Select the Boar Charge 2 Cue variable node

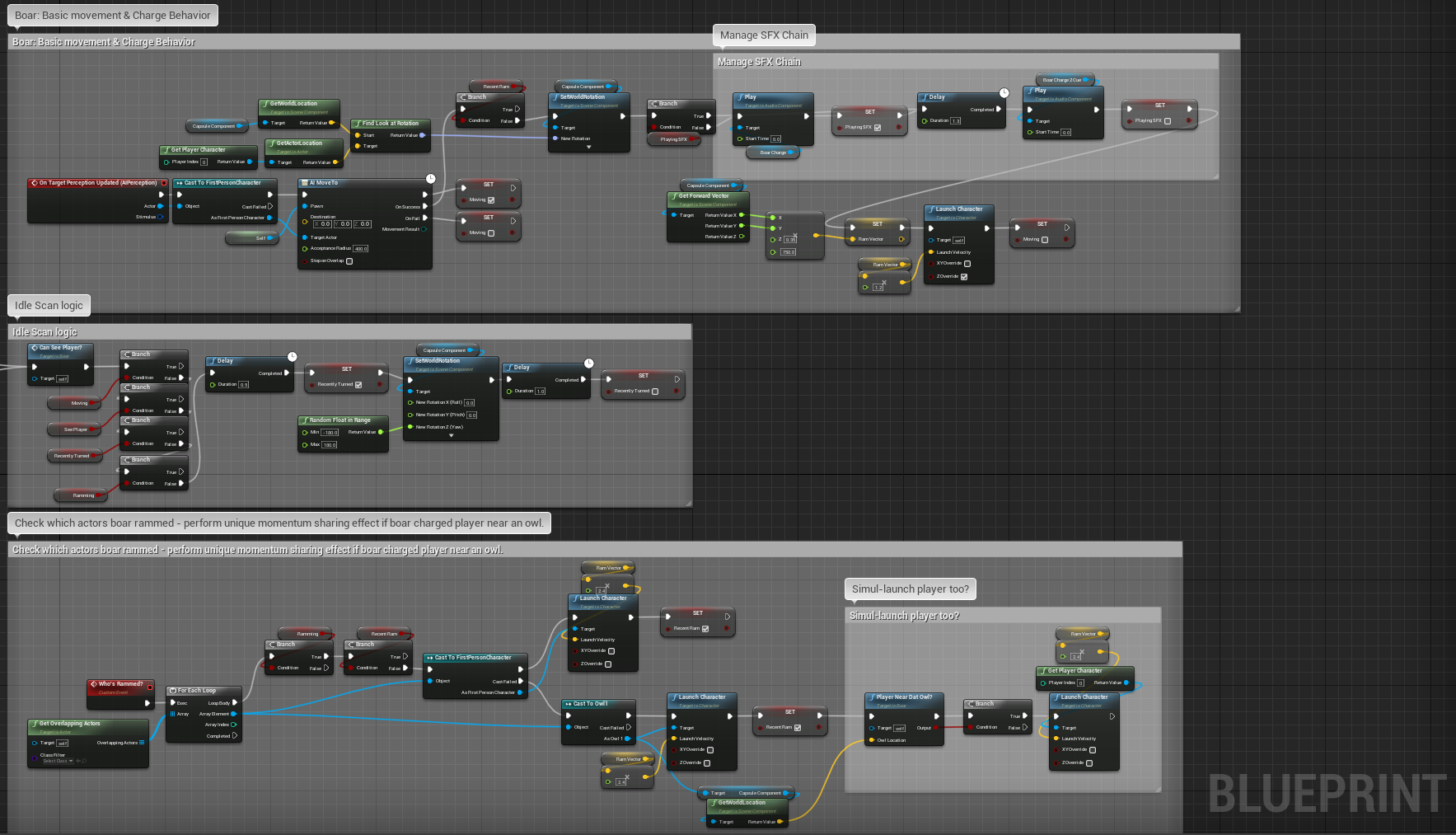click(x=1066, y=80)
